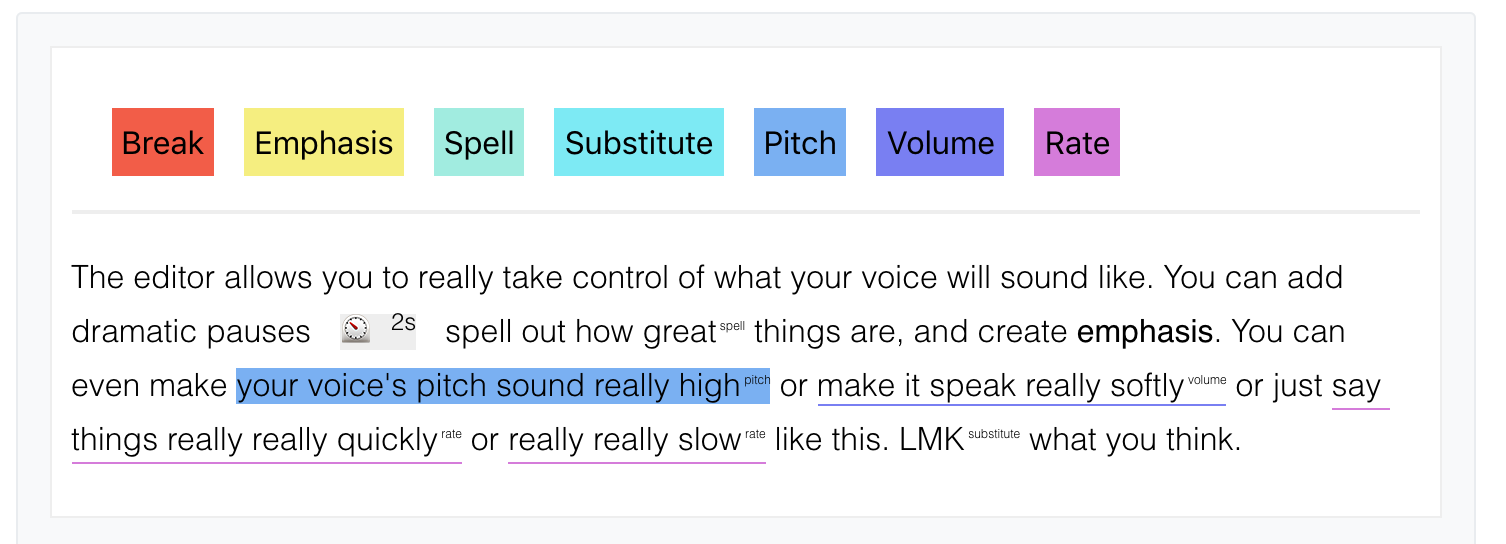
Task: Click the 'rate' tag after 'slow'
Action: point(755,434)
